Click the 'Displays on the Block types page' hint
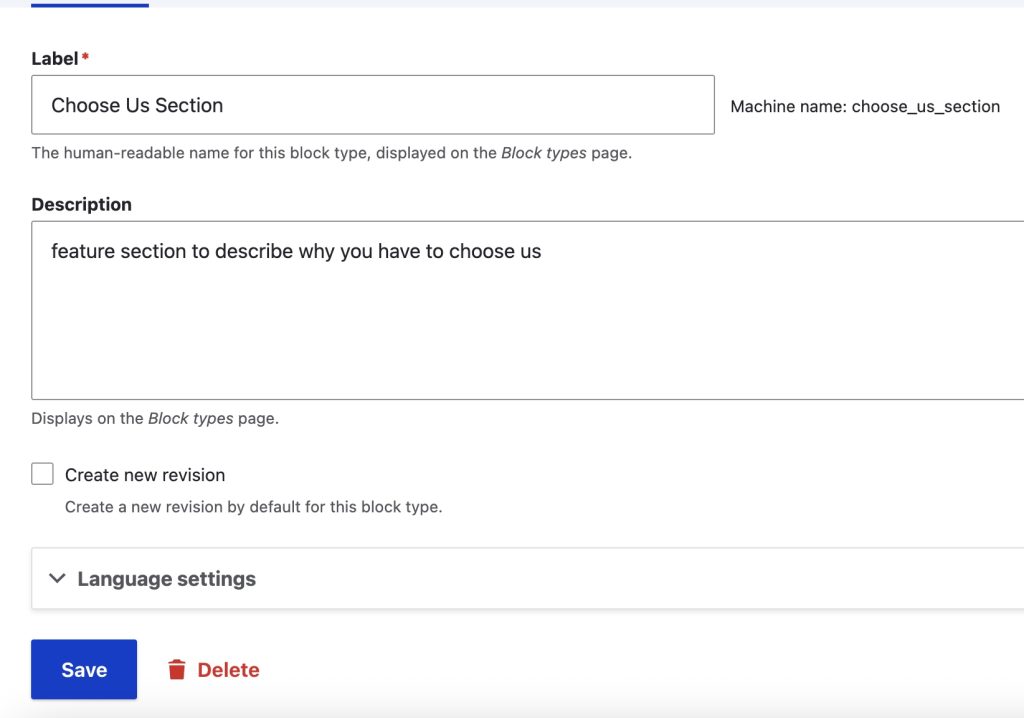 (155, 419)
